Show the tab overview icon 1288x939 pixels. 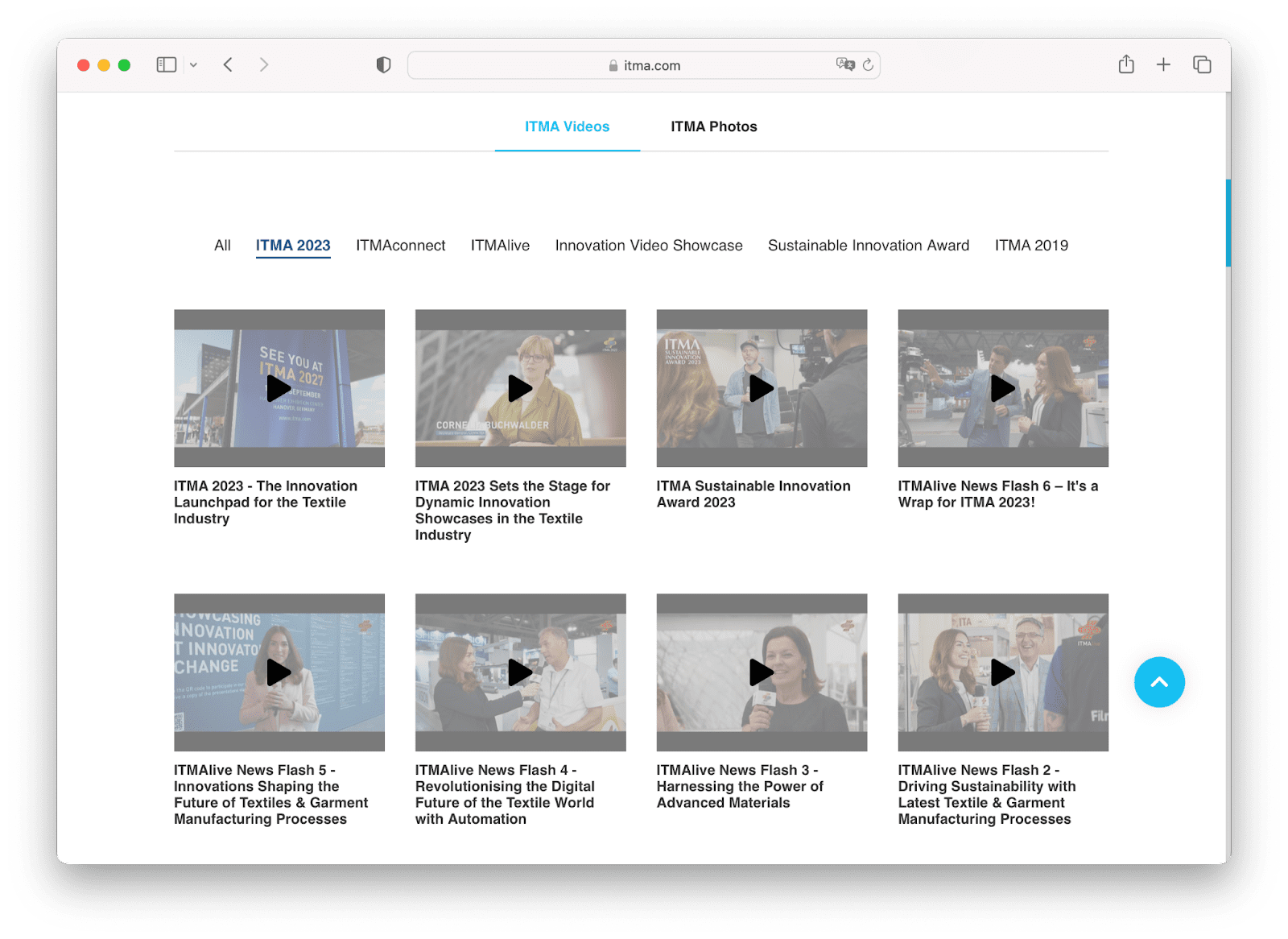pos(1202,64)
